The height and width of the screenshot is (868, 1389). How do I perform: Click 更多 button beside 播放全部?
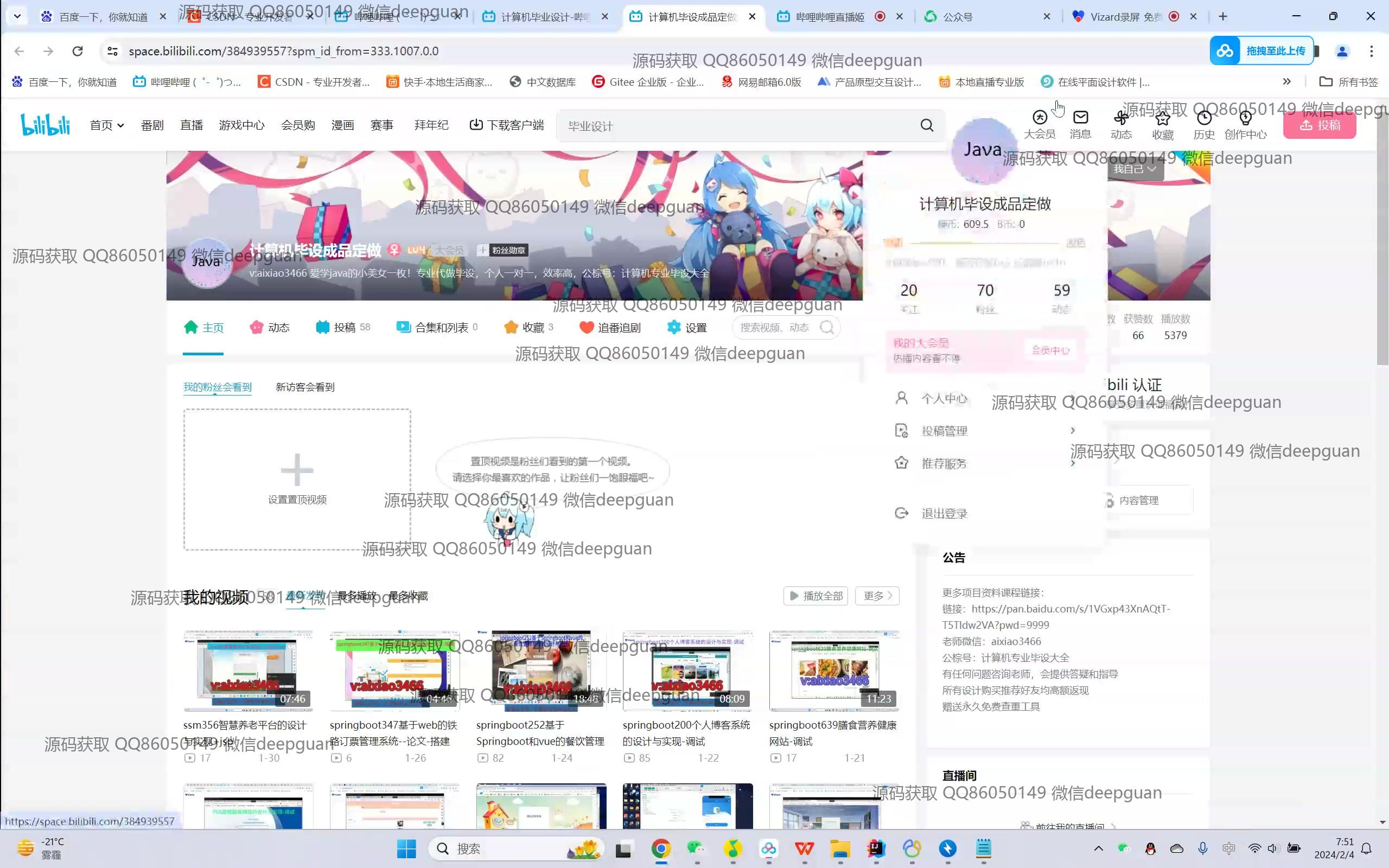[877, 596]
